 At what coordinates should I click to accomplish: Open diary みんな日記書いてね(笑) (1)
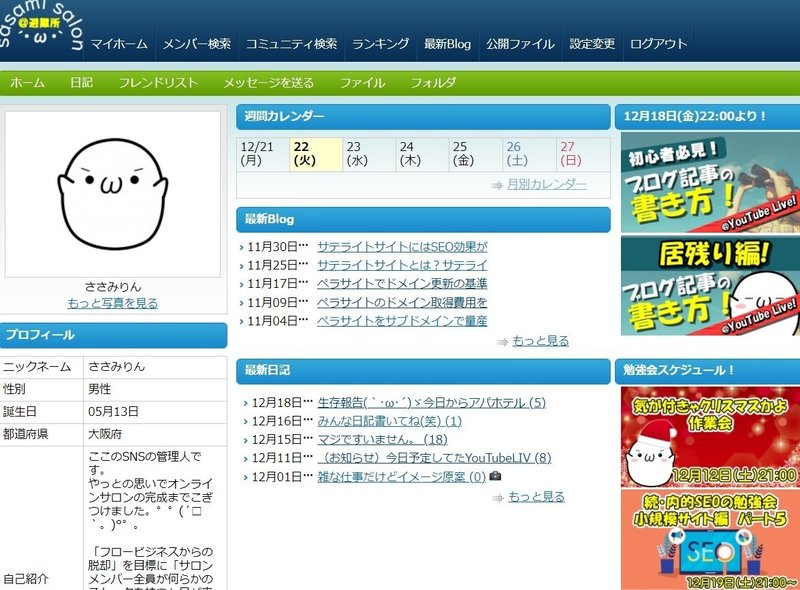(389, 421)
